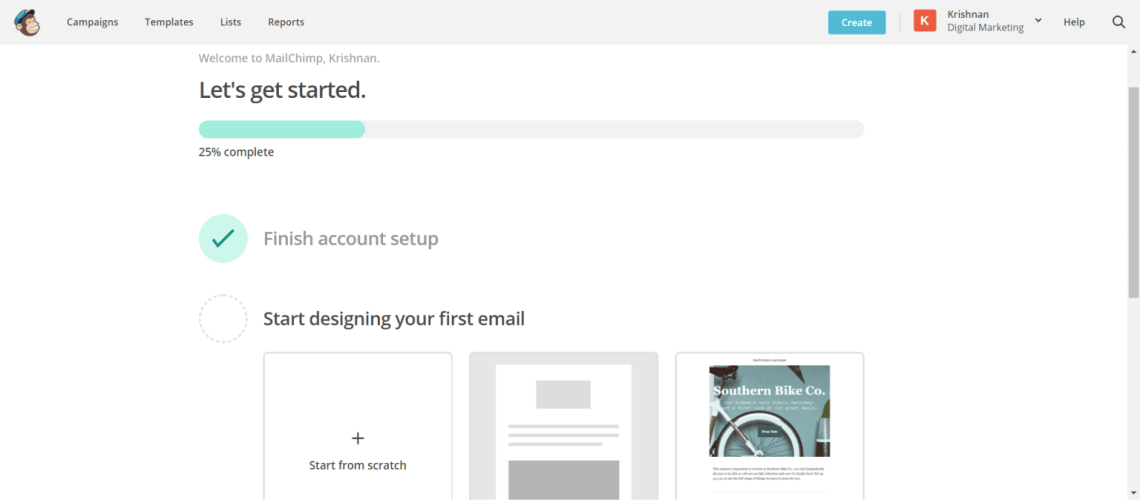
Task: Click Welcome to MailChimp, Krishnan text
Action: 289,58
